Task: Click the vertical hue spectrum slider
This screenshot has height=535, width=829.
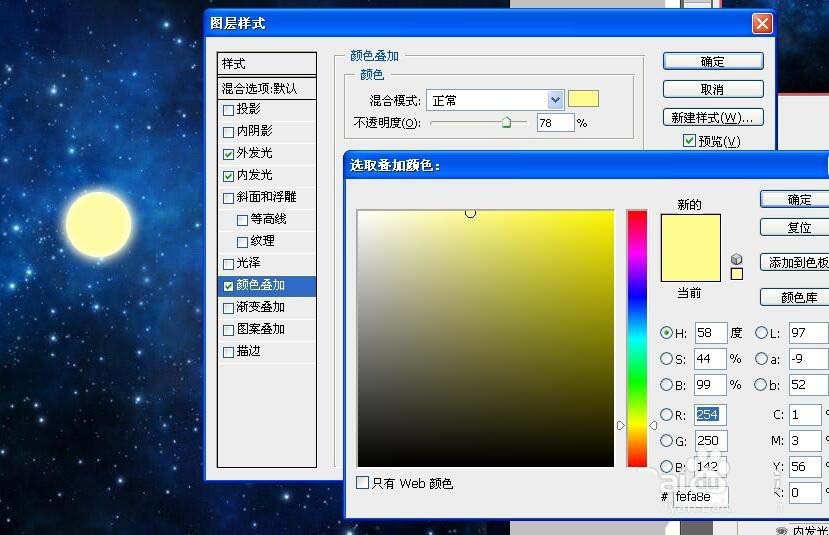Action: 637,338
